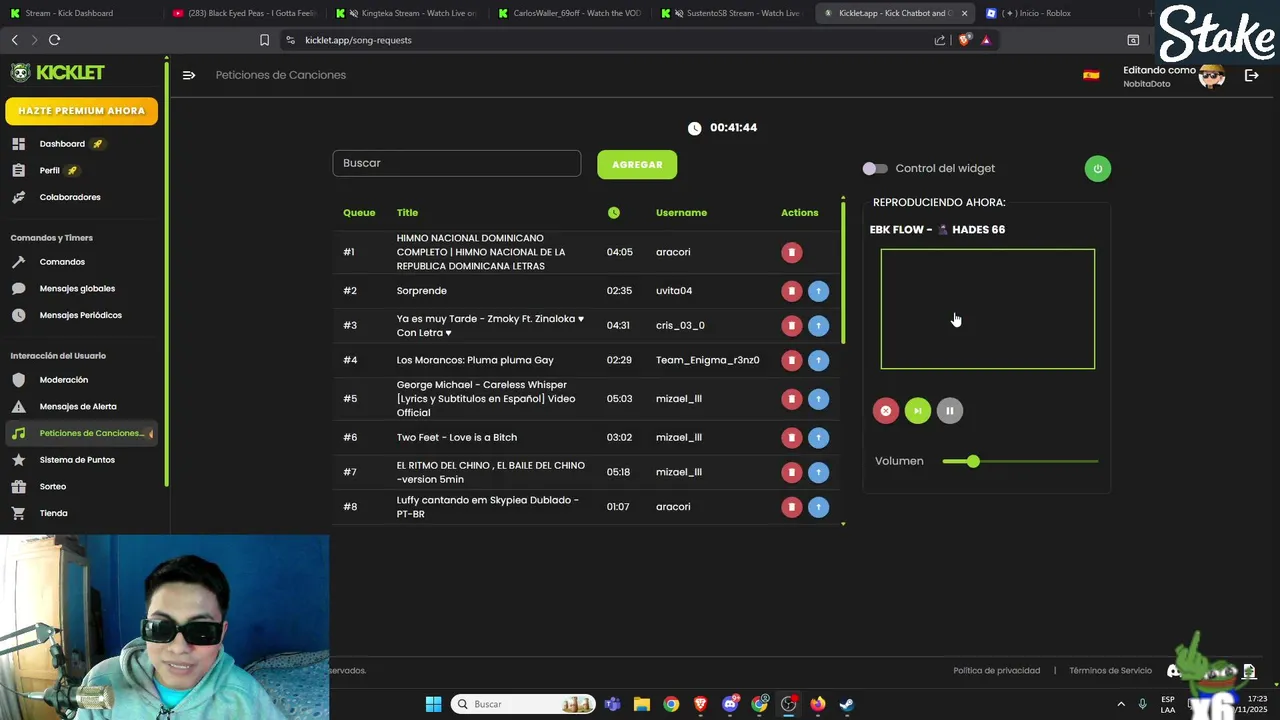Image resolution: width=1280 pixels, height=720 pixels.
Task: Open Términos de Servicio link
Action: click(1110, 671)
